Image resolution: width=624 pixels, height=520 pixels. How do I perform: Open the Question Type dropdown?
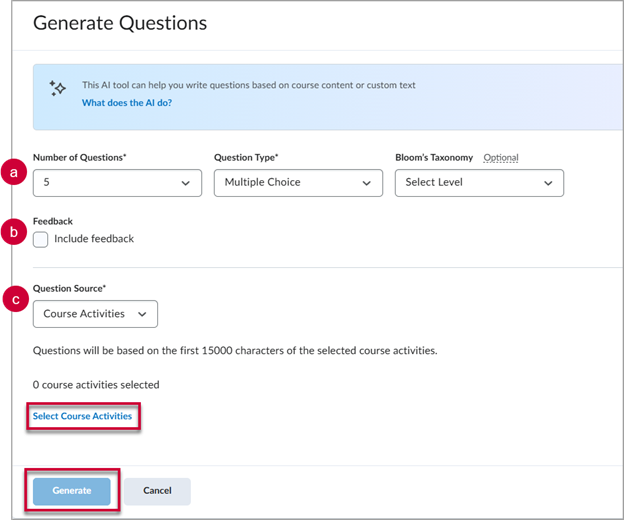click(298, 183)
